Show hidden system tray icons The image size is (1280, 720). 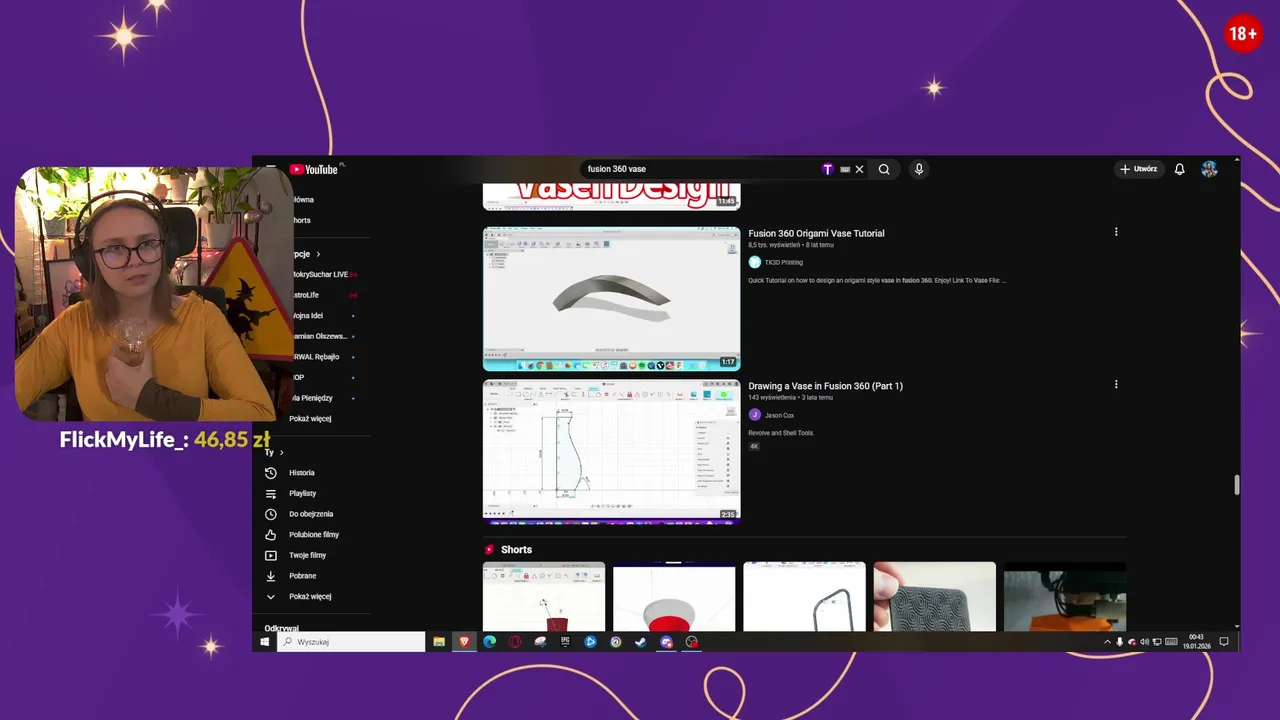[1107, 642]
